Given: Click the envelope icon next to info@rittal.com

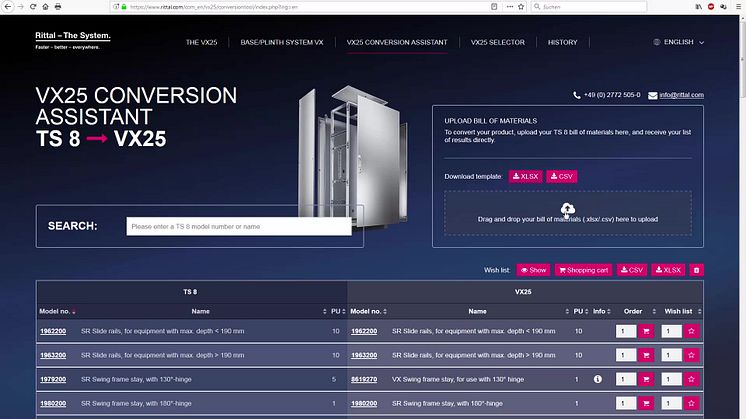Looking at the screenshot, I should 653,96.
